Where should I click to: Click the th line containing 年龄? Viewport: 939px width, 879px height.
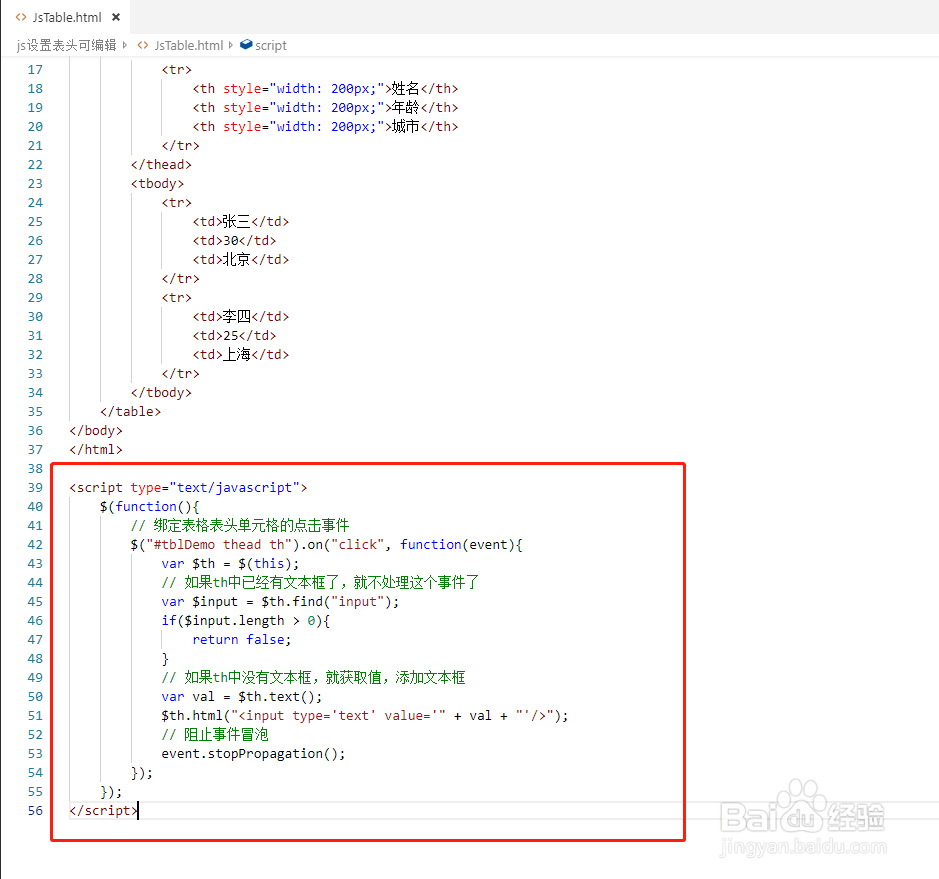tap(325, 108)
